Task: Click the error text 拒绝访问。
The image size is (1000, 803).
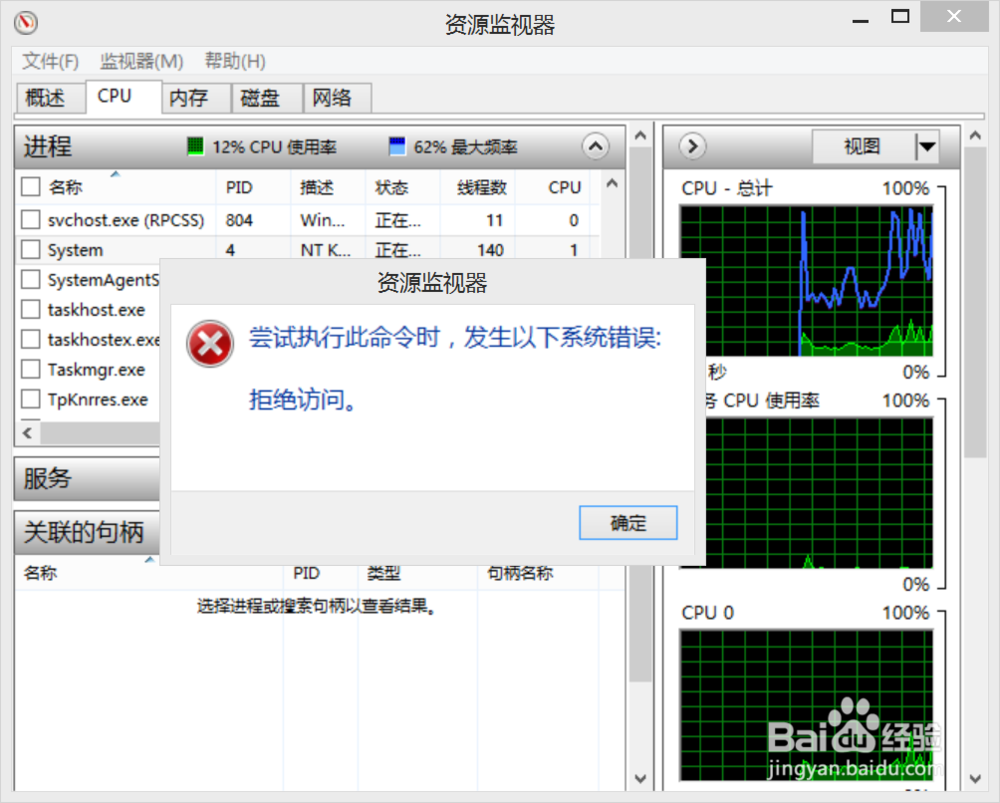Action: 302,400
